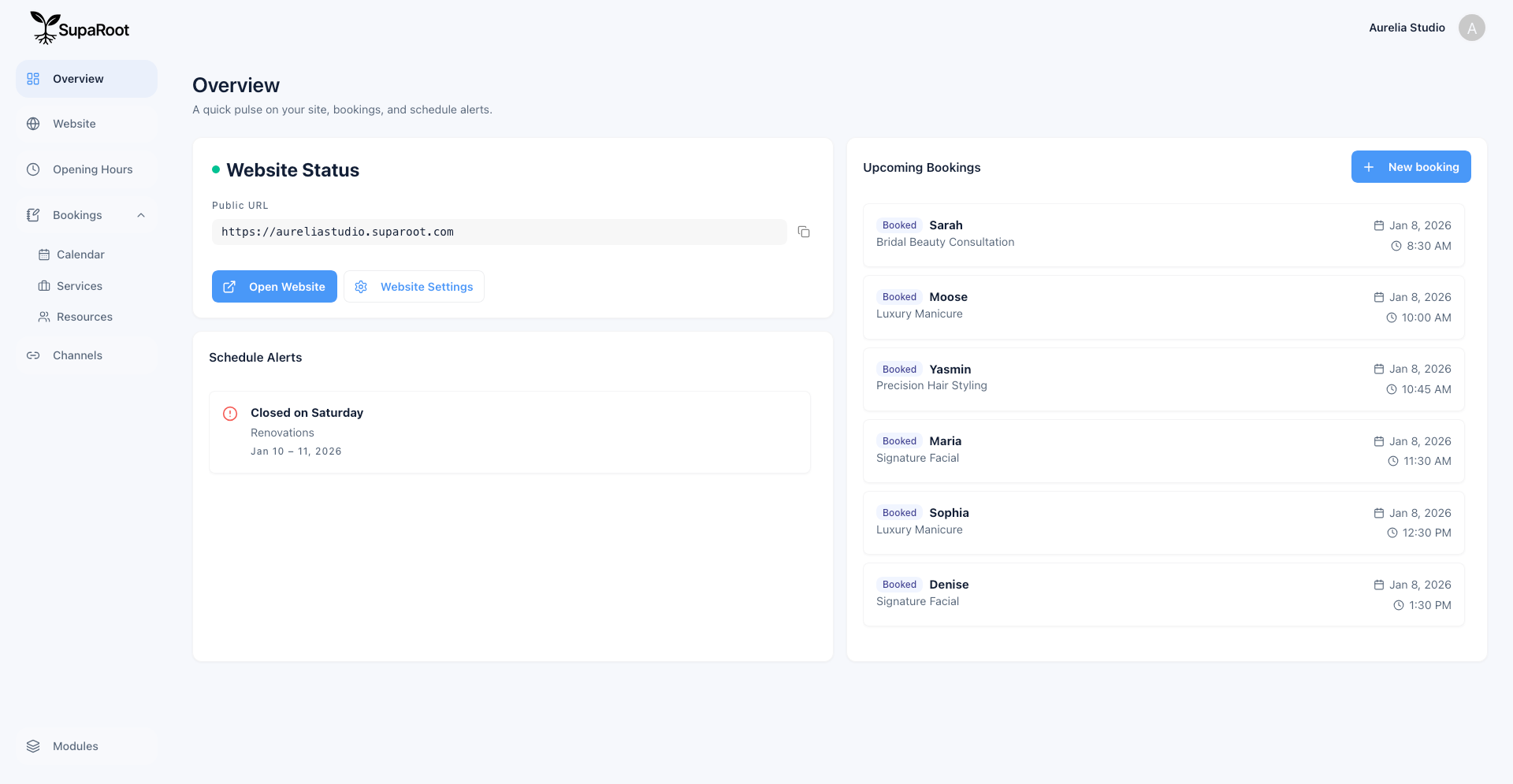Open the Calendar icon under Bookings
1513x784 pixels.
tap(44, 255)
